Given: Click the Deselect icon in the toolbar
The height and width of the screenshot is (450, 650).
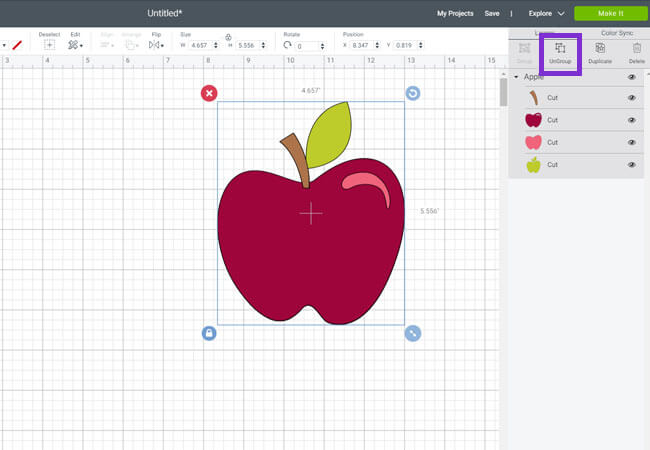Looking at the screenshot, I should pyautogui.click(x=49, y=45).
